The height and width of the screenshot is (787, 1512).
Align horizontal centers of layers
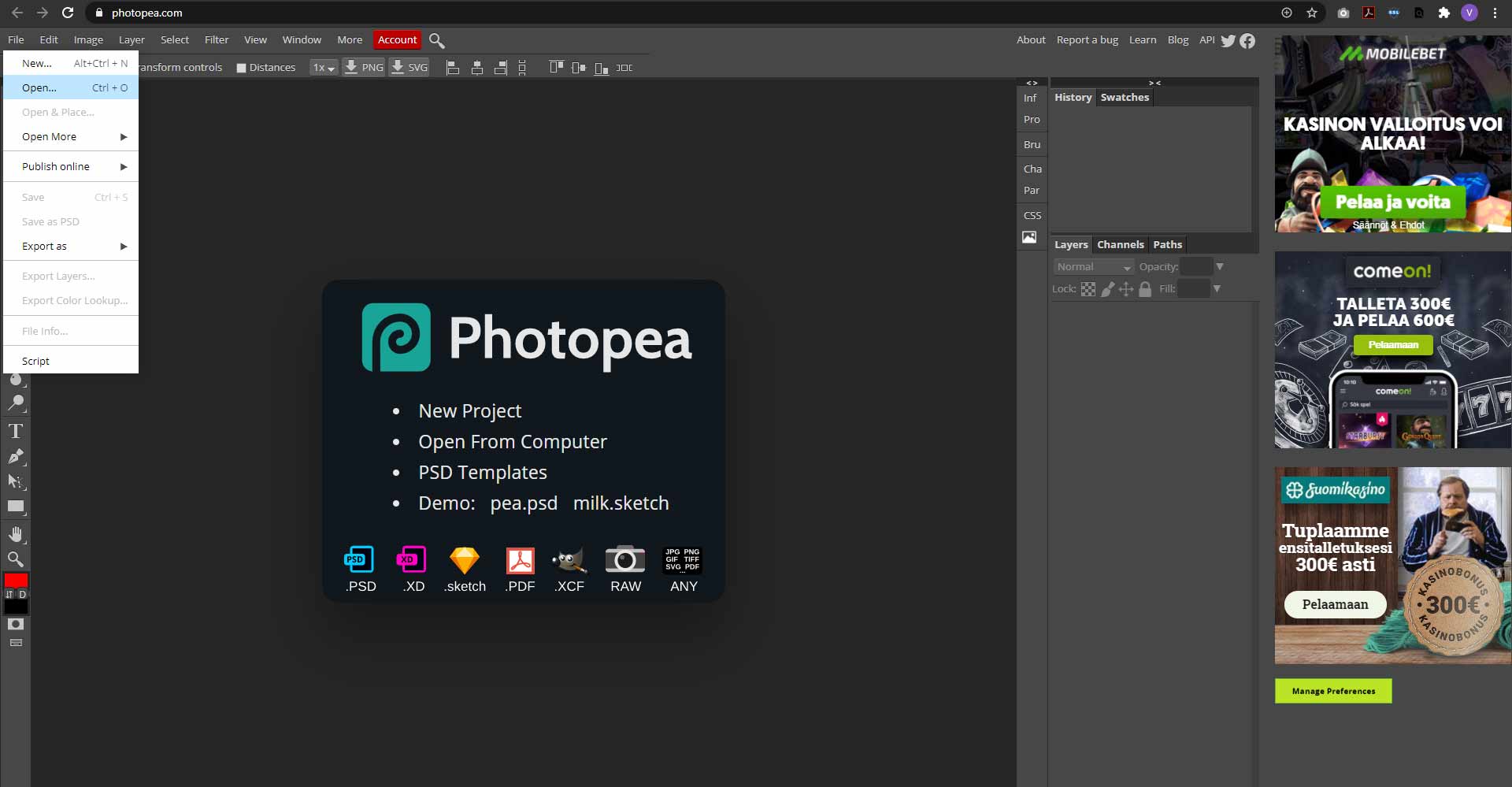(477, 68)
